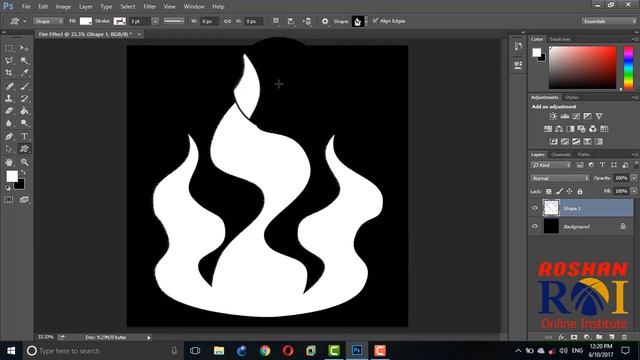Screen dimensions: 640x360
Task: Open the Opacity slider dropdown
Action: click(634, 178)
